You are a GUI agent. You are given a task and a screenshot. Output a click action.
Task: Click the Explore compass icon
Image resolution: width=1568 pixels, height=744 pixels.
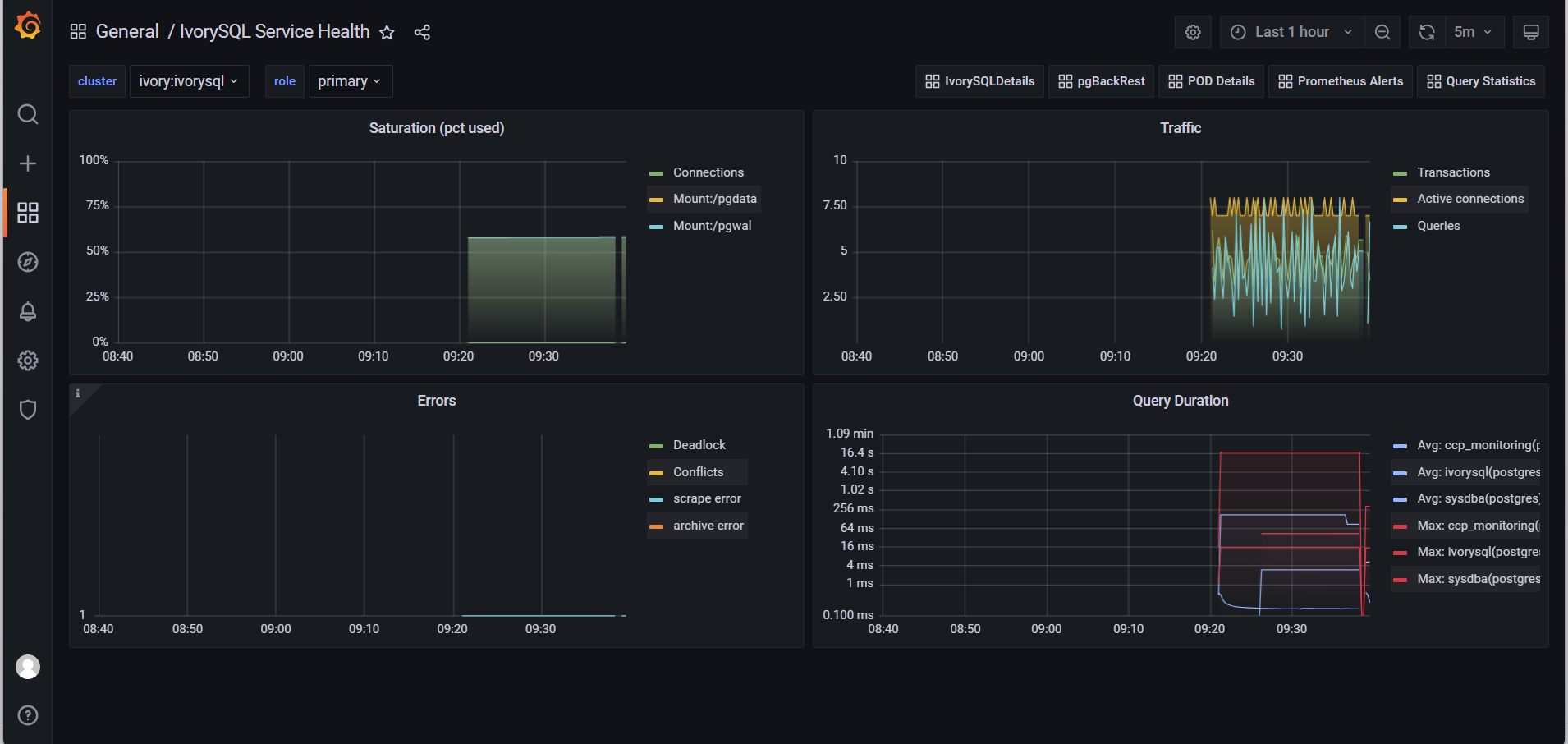click(x=28, y=262)
